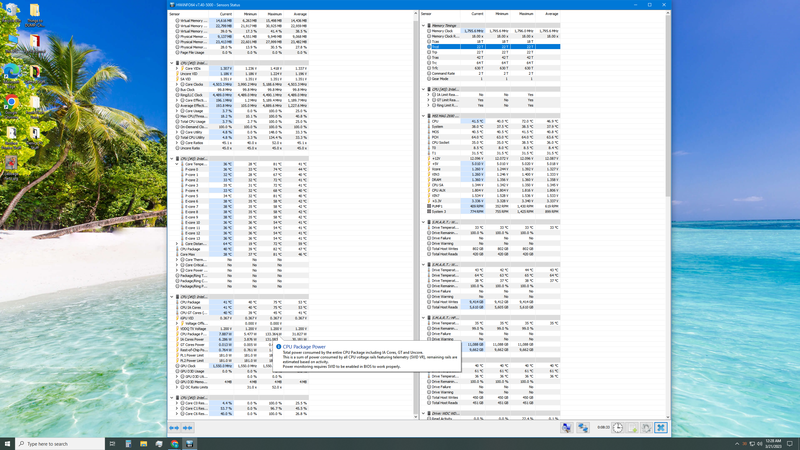
Task: Open sensor settings via the gear-hand icon
Action: click(646, 428)
